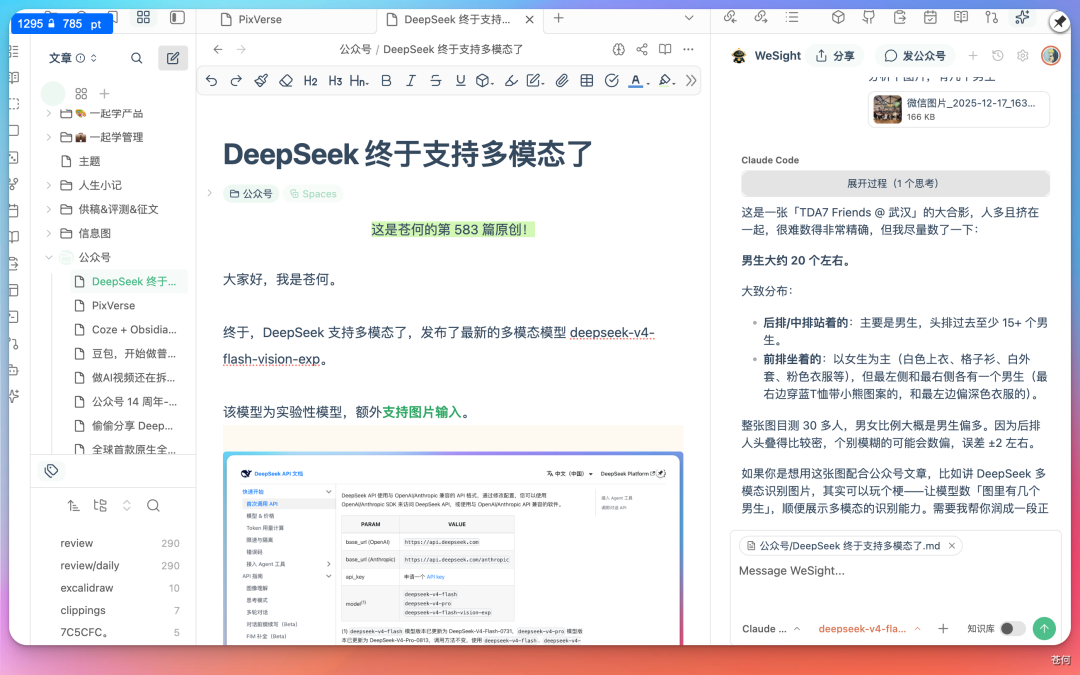The width and height of the screenshot is (1080, 675).
Task: Open a new tab with plus button
Action: (559, 19)
